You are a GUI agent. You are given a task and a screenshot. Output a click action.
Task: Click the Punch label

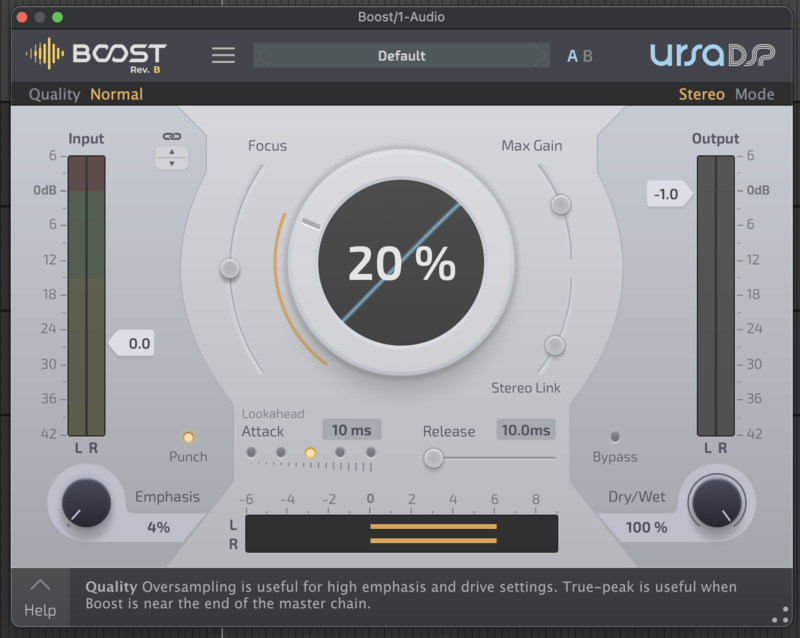[188, 457]
